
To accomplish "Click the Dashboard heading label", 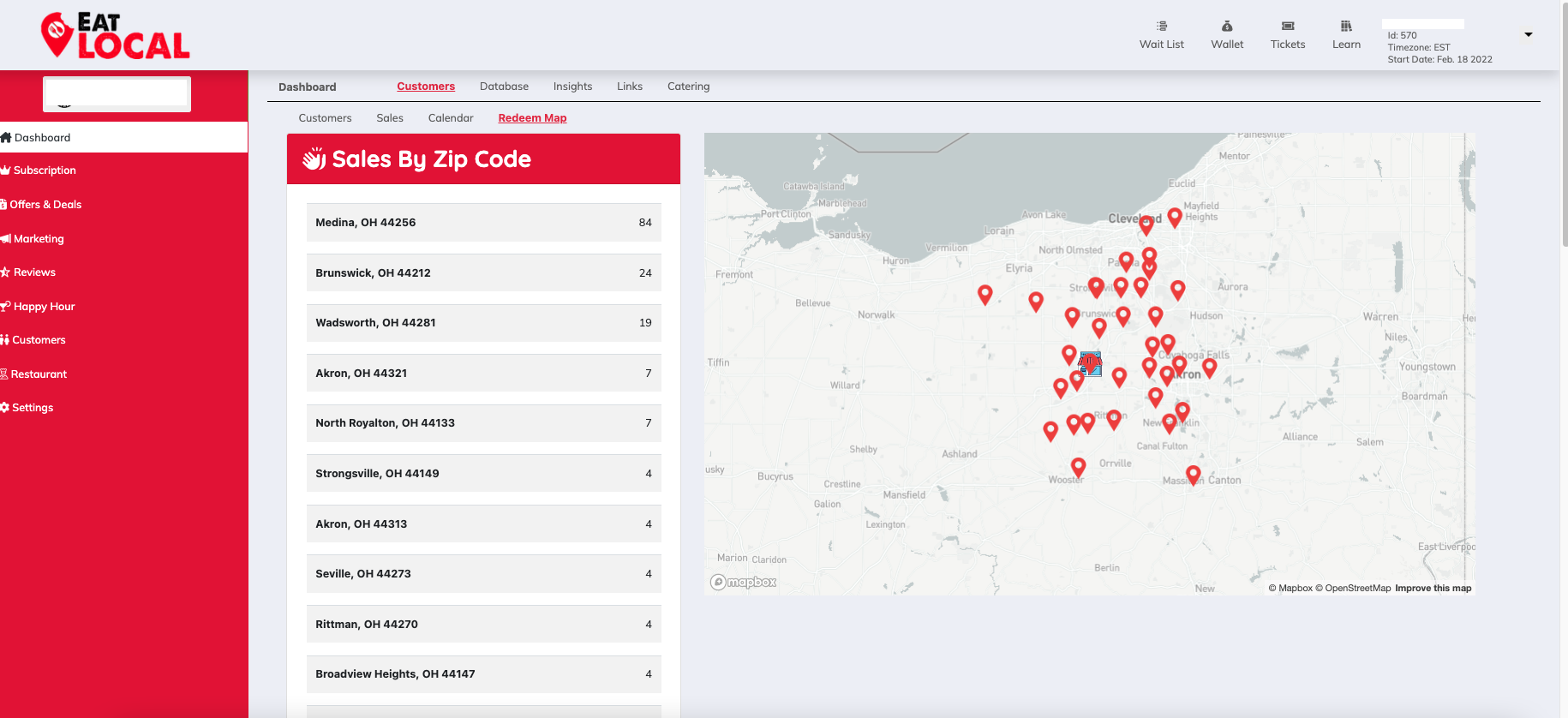I will (307, 87).
